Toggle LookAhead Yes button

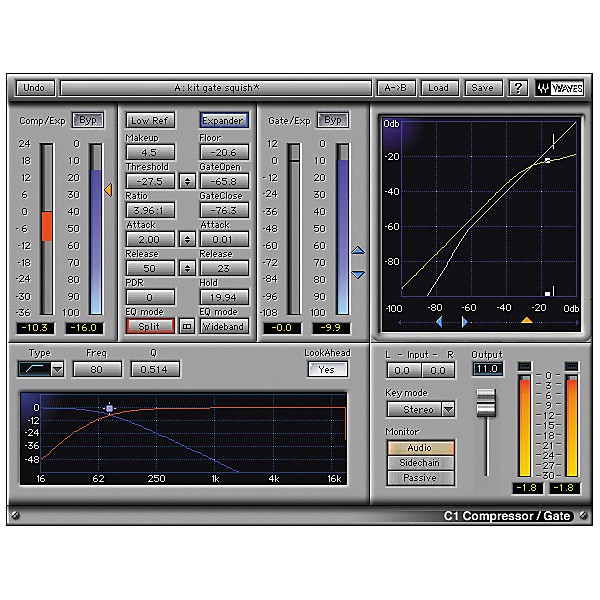coord(327,369)
